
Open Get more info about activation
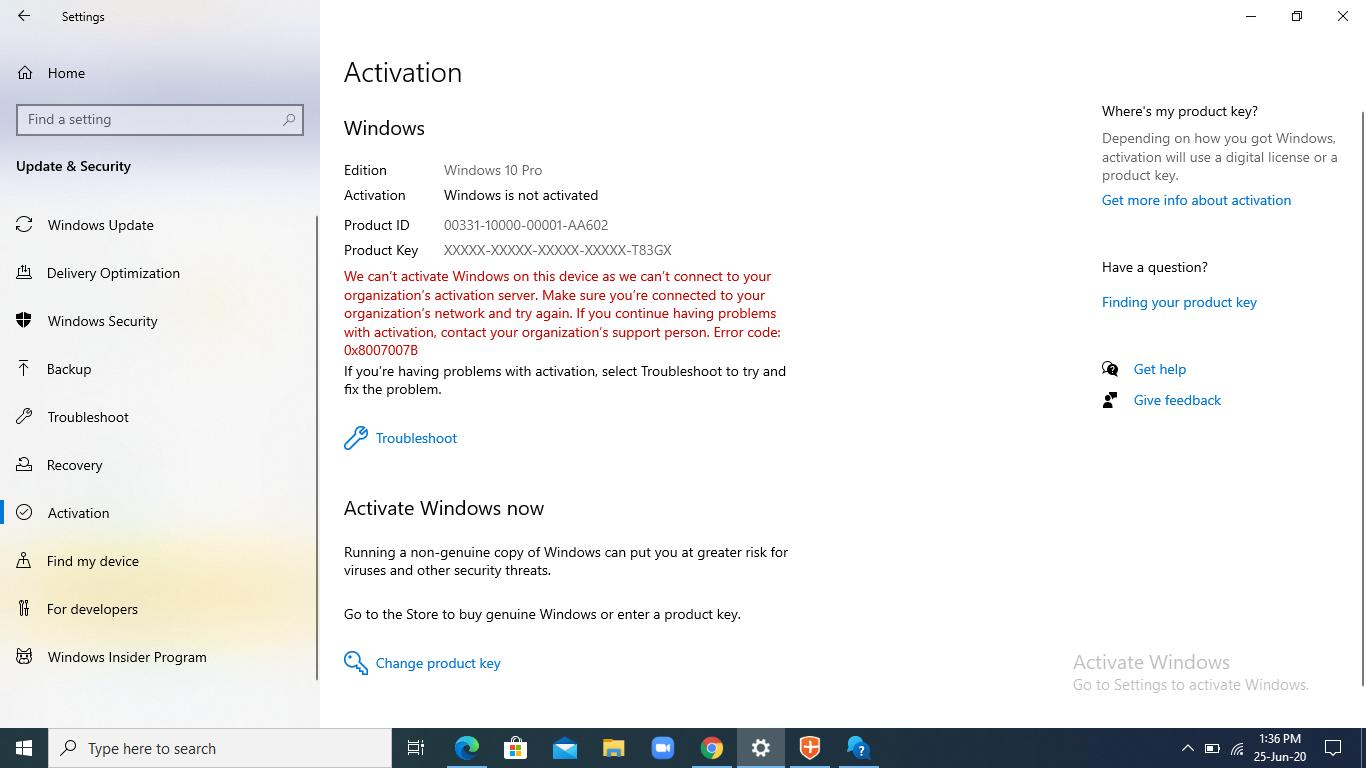pos(1196,200)
